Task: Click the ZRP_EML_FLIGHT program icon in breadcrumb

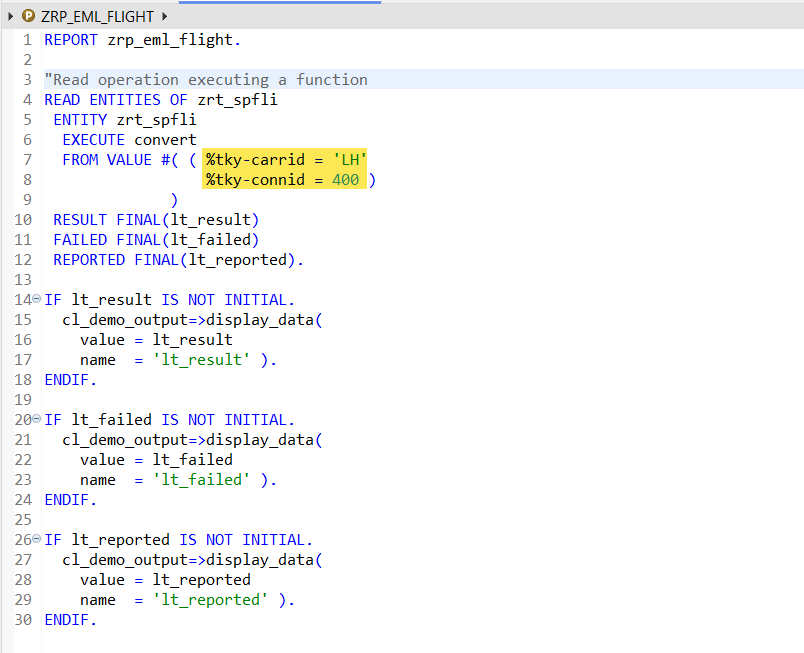Action: [28, 16]
